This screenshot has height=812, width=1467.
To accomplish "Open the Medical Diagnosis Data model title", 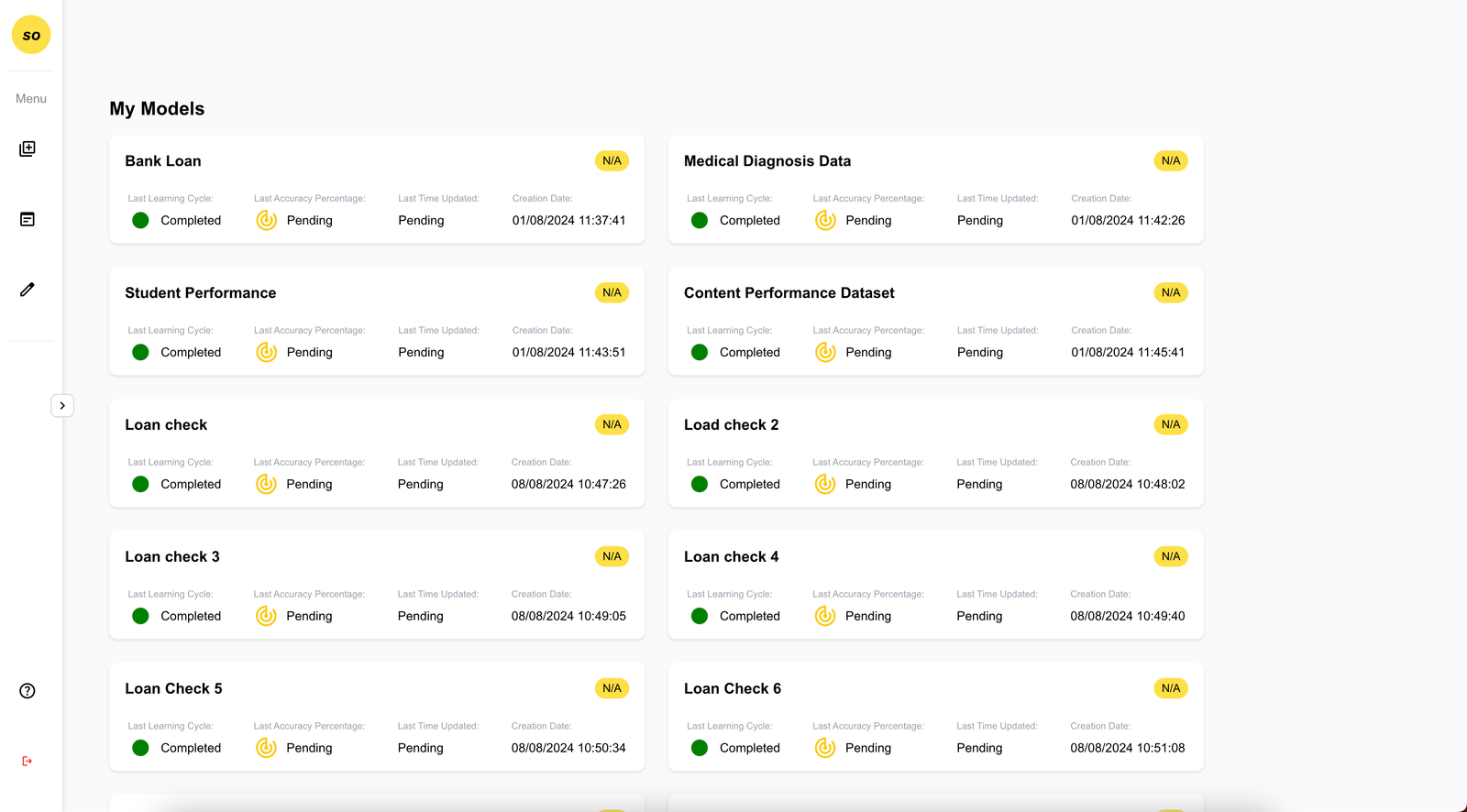I will point(767,161).
